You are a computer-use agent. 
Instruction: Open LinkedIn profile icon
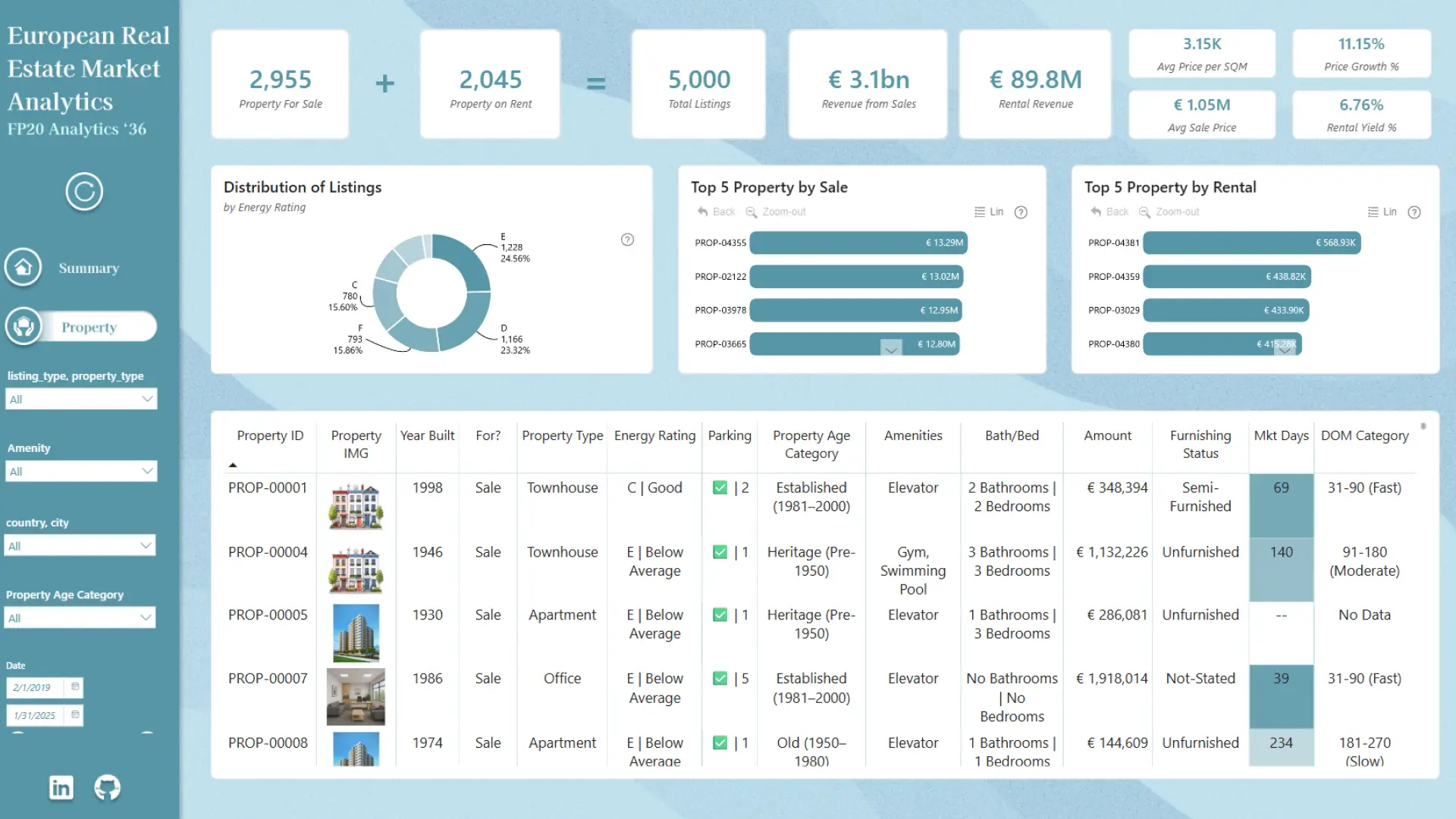tap(61, 787)
